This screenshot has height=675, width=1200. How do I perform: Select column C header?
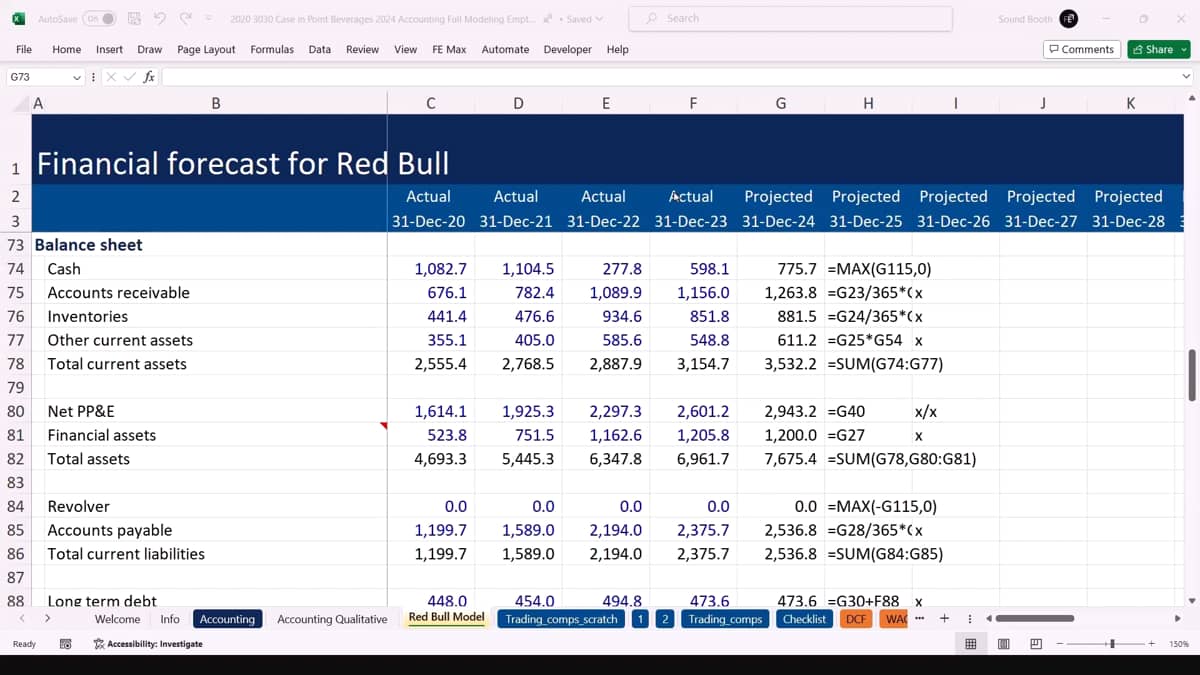pos(430,103)
